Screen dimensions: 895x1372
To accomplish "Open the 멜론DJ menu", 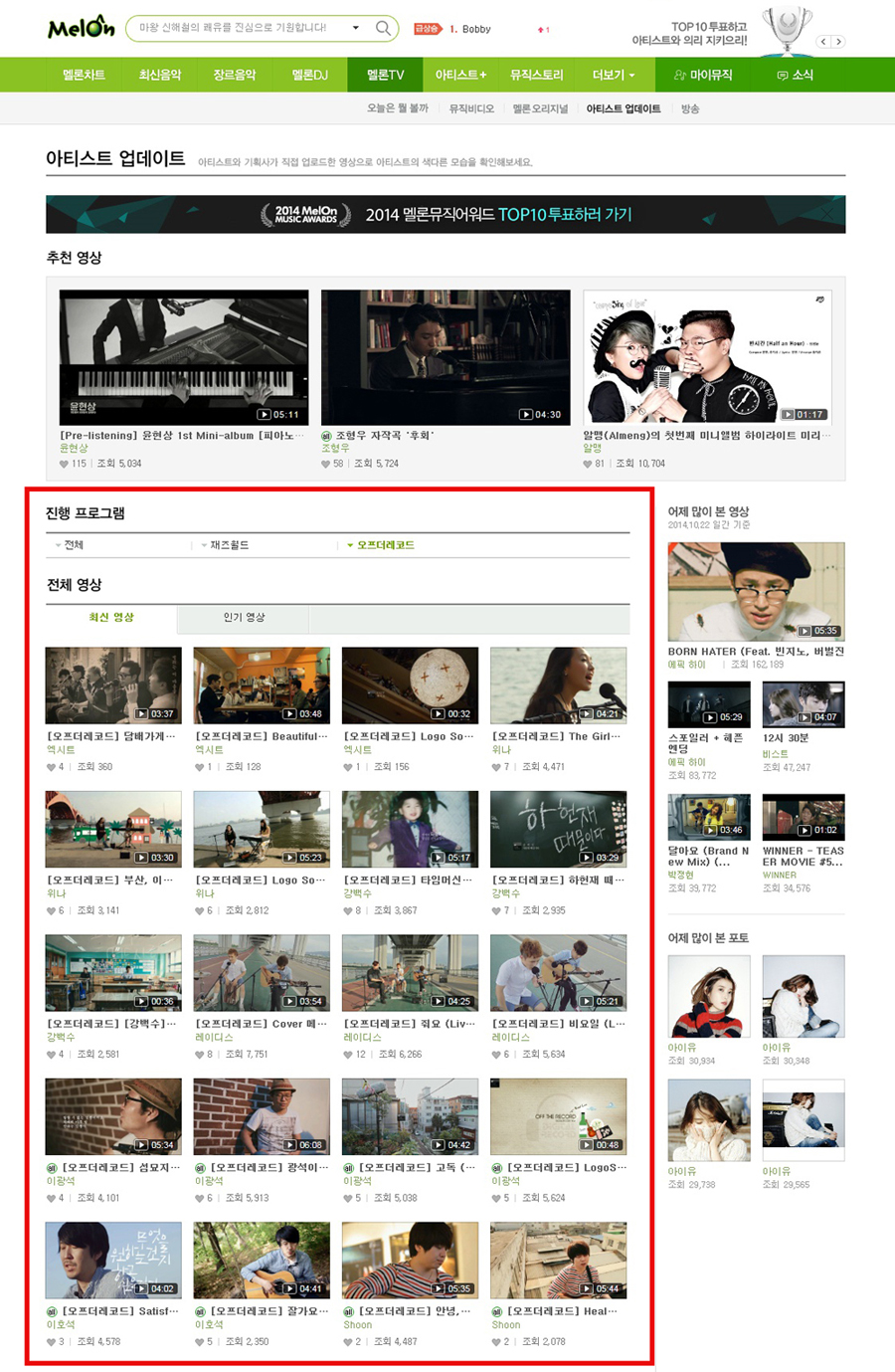I will pos(310,75).
